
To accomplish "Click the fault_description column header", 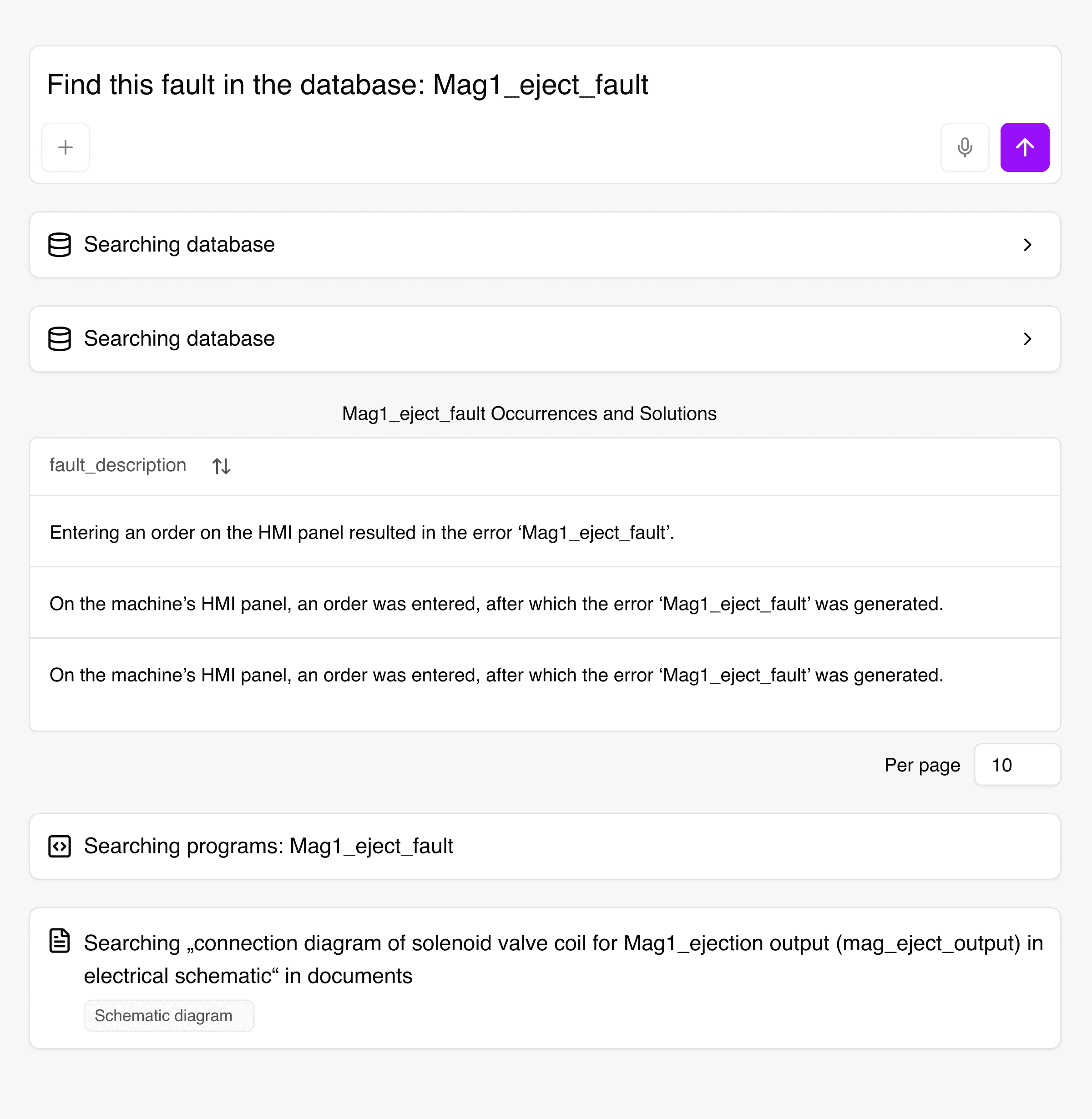I will 117,465.
